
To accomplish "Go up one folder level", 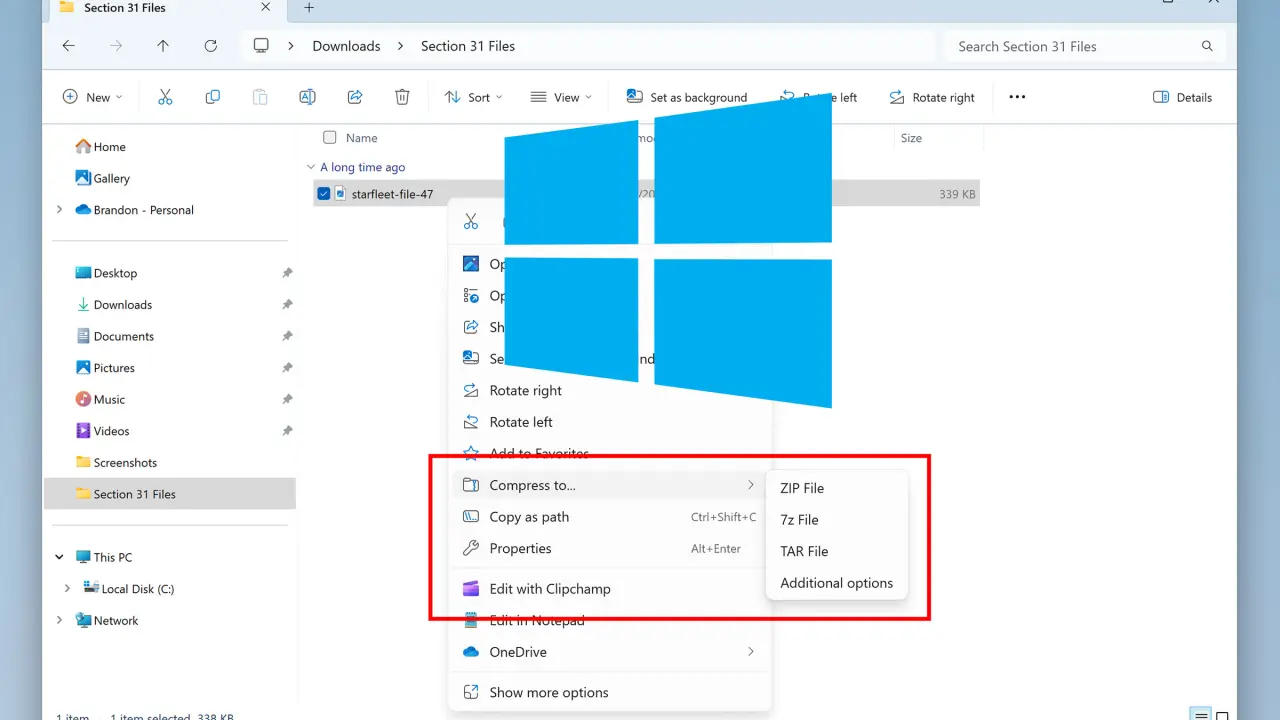I will (x=163, y=46).
